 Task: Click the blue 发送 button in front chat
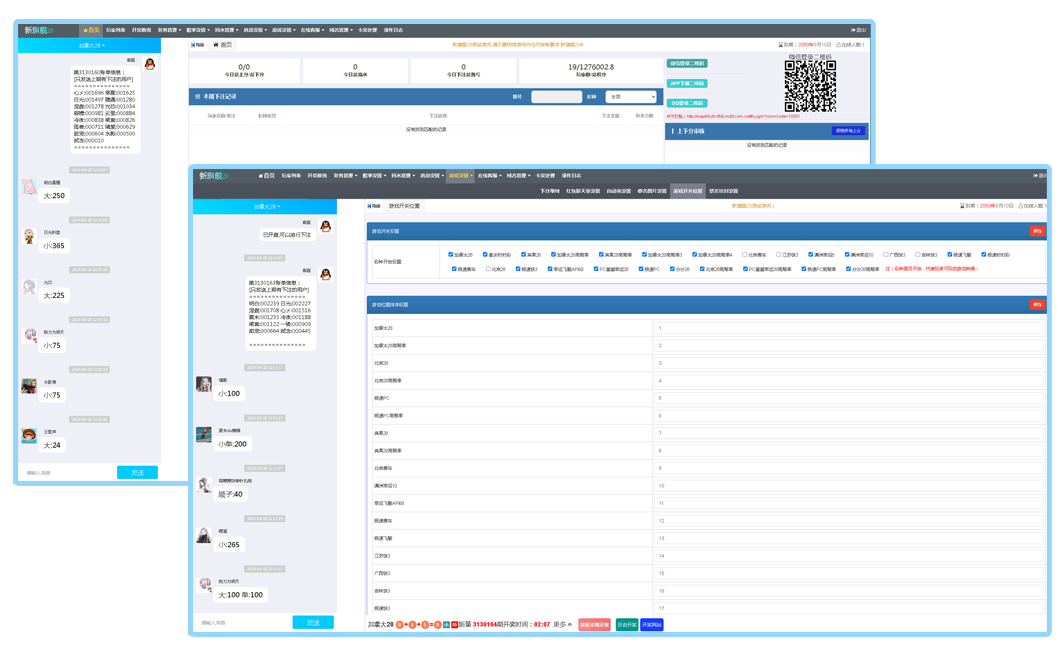[313, 622]
